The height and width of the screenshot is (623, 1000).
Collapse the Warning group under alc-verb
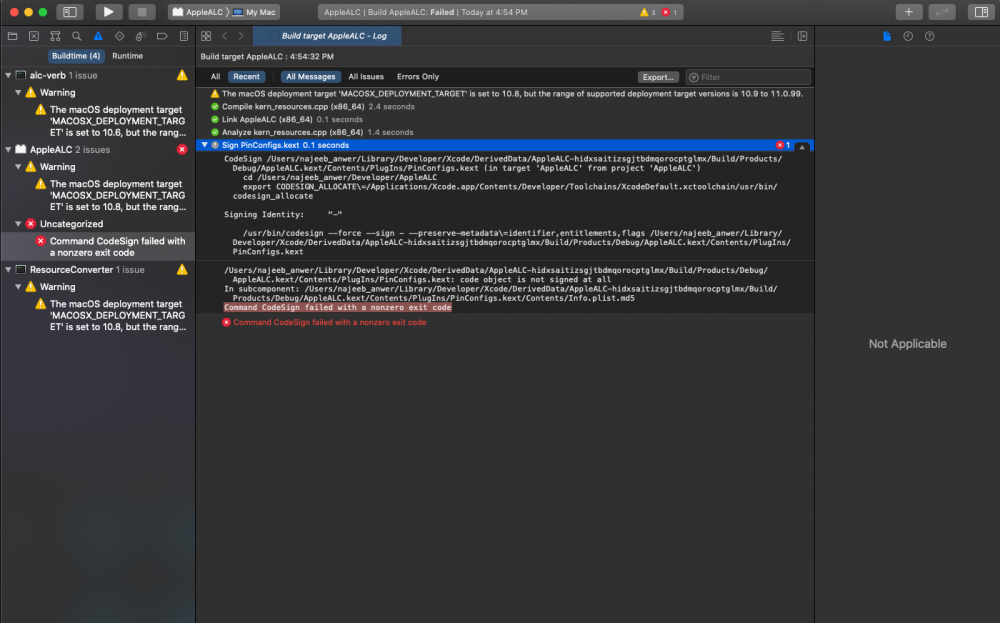pyautogui.click(x=18, y=92)
